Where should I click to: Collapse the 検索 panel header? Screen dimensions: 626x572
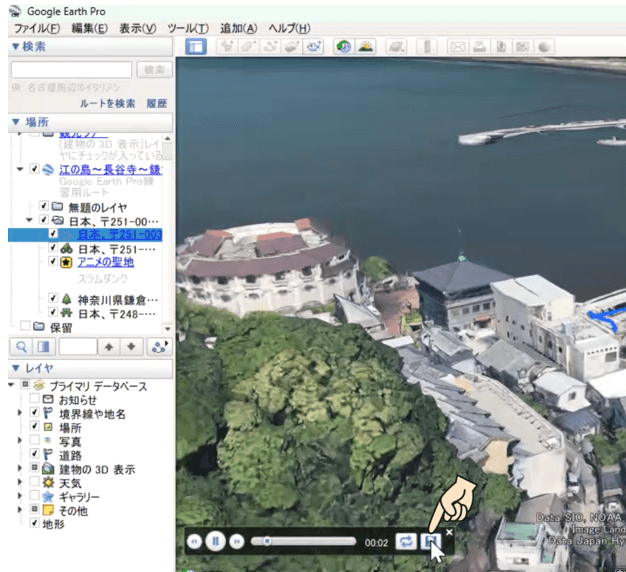click(x=30, y=47)
